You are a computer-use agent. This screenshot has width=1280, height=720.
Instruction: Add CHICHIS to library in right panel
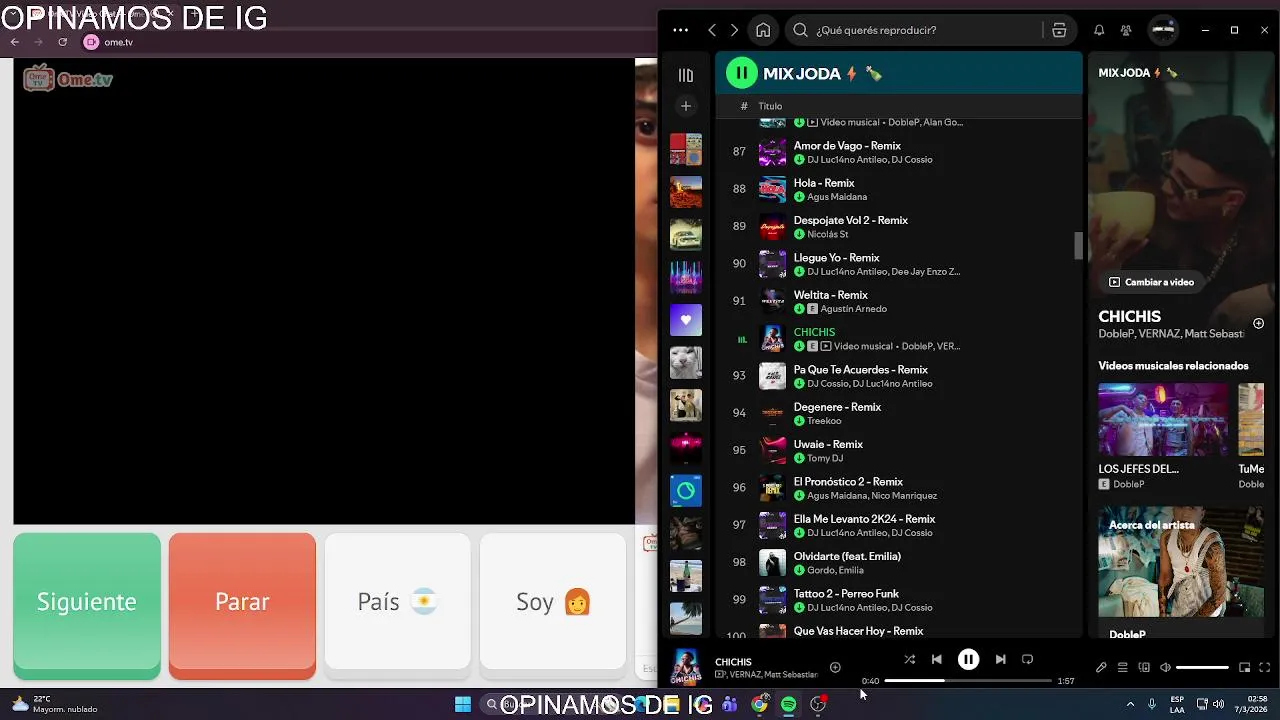click(1258, 323)
